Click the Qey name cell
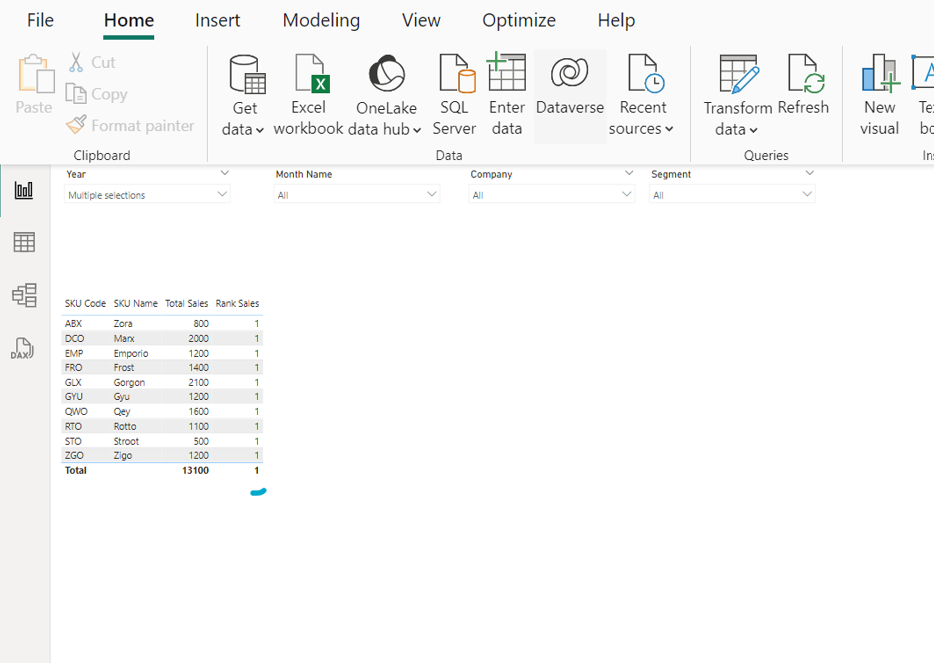This screenshot has height=663, width=934. pyautogui.click(x=122, y=412)
